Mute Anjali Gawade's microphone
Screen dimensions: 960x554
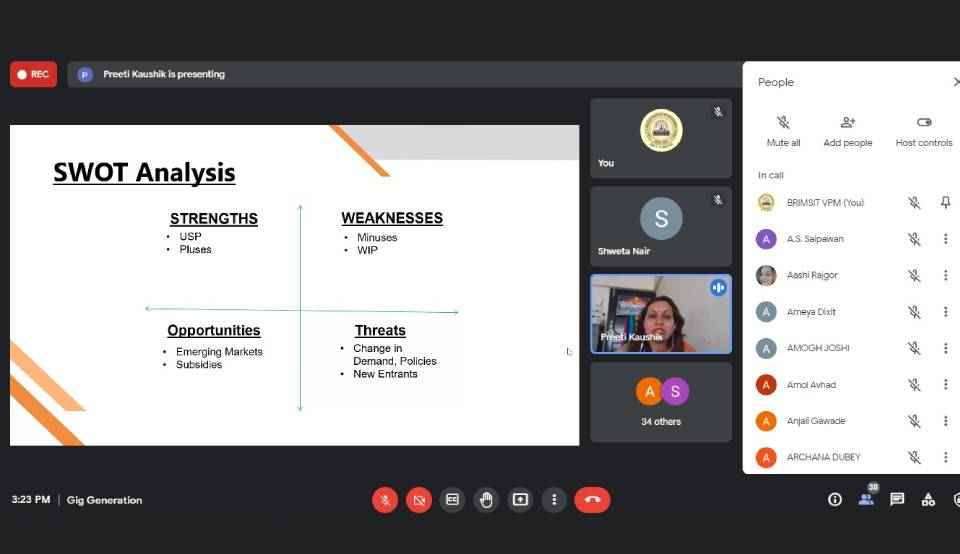914,421
